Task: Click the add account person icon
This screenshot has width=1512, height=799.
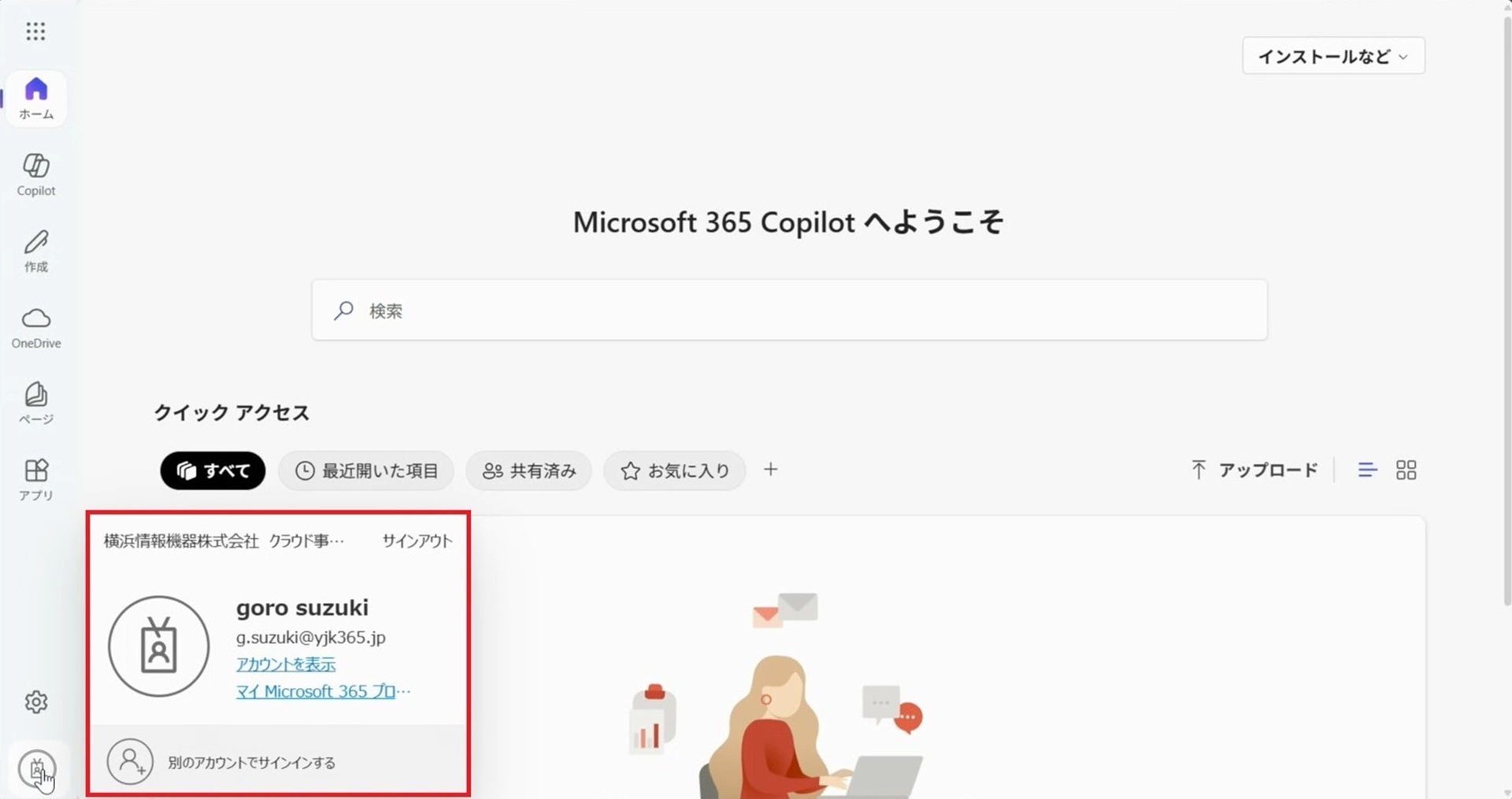Action: pos(130,761)
